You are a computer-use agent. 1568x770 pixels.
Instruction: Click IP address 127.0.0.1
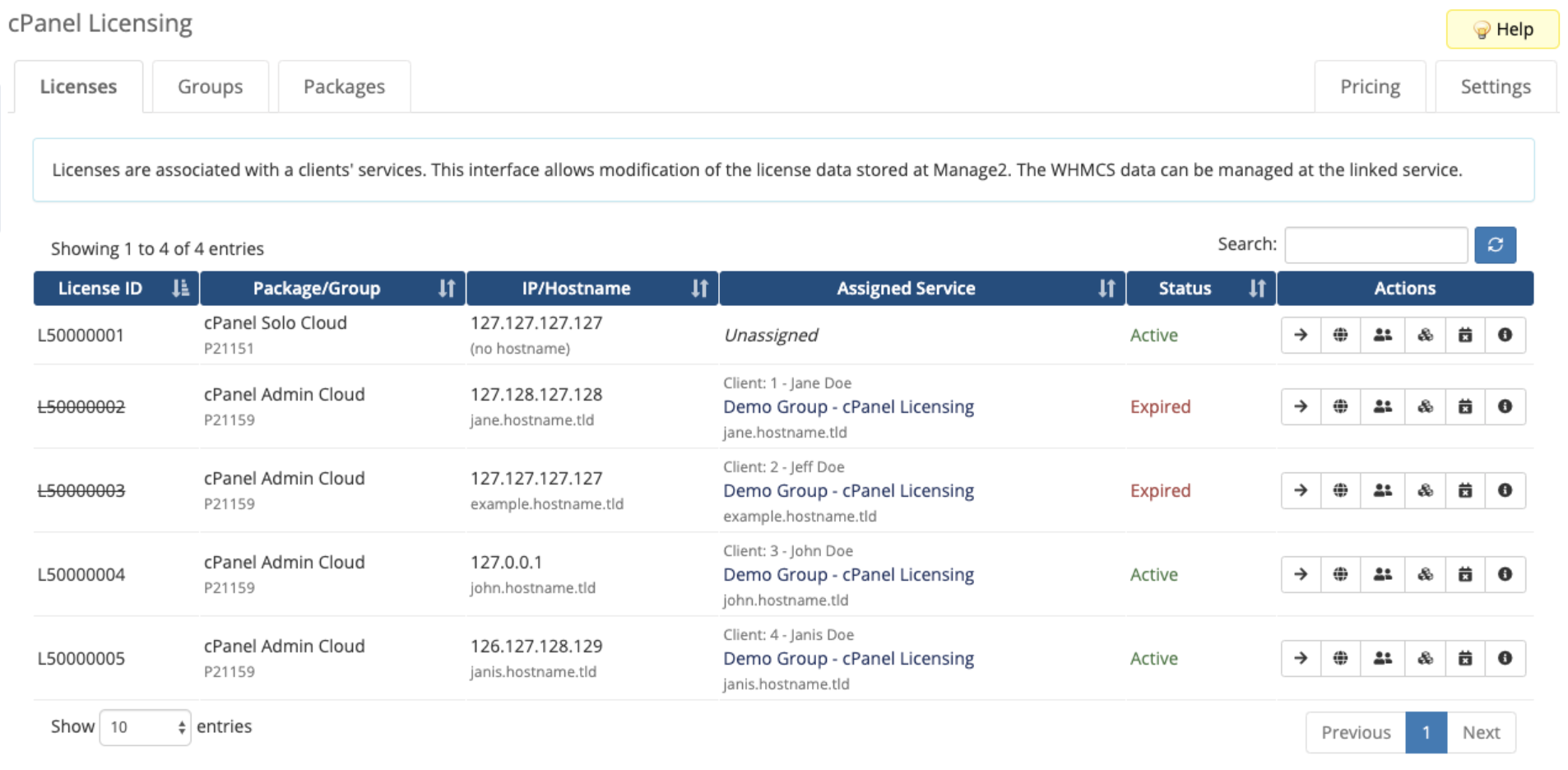click(x=506, y=563)
